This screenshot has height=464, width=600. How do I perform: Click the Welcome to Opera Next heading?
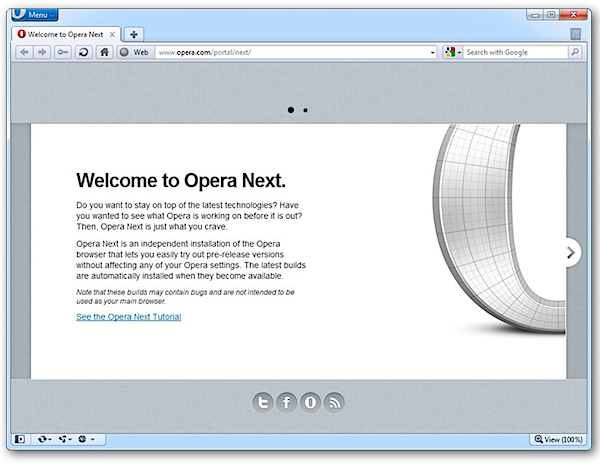(x=181, y=180)
